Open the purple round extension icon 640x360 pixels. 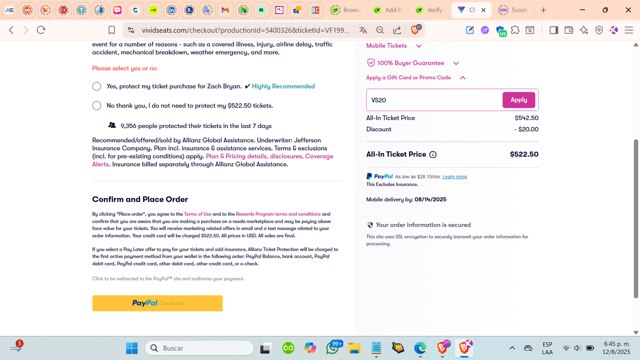(x=485, y=30)
